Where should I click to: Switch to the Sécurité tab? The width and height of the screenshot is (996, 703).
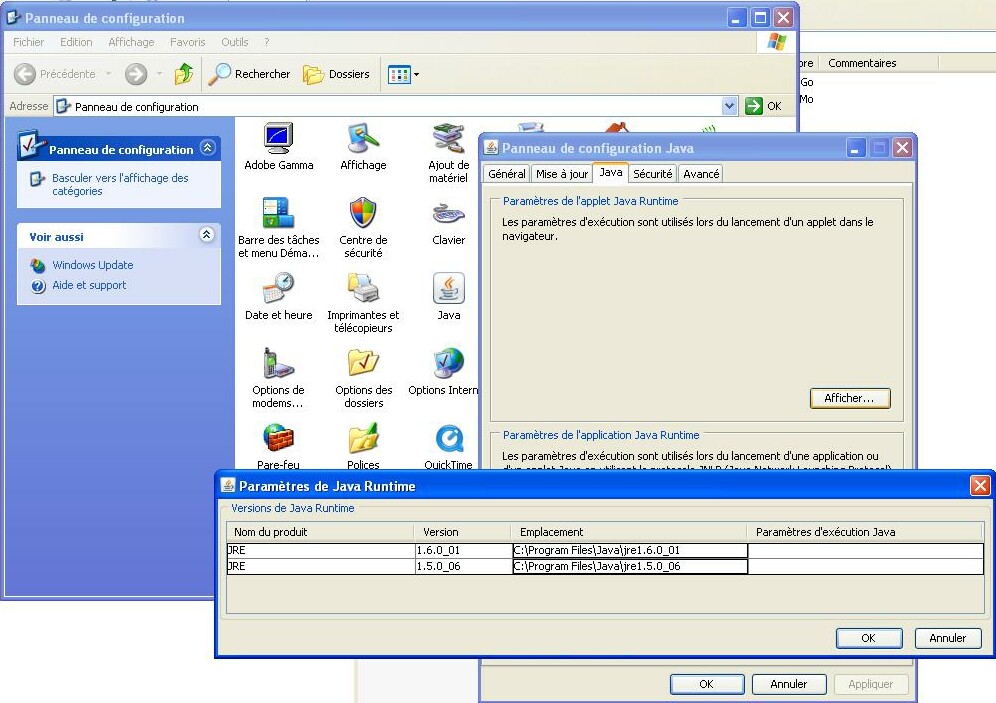(652, 174)
